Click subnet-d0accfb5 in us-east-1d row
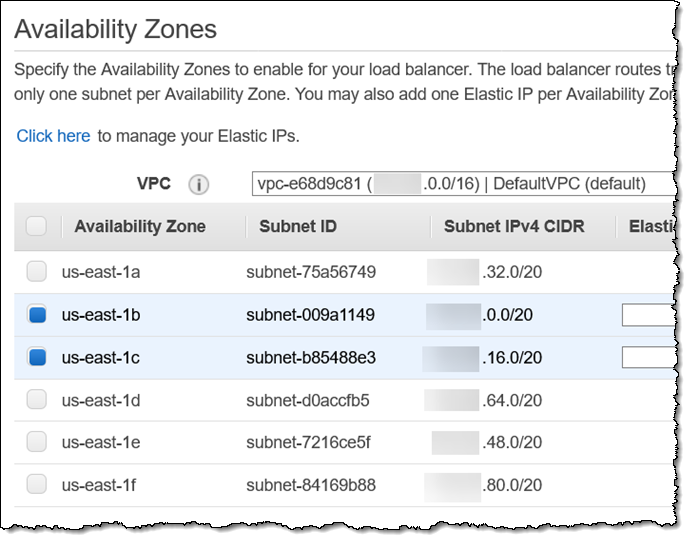Viewport: 690px width, 540px height. pos(308,400)
